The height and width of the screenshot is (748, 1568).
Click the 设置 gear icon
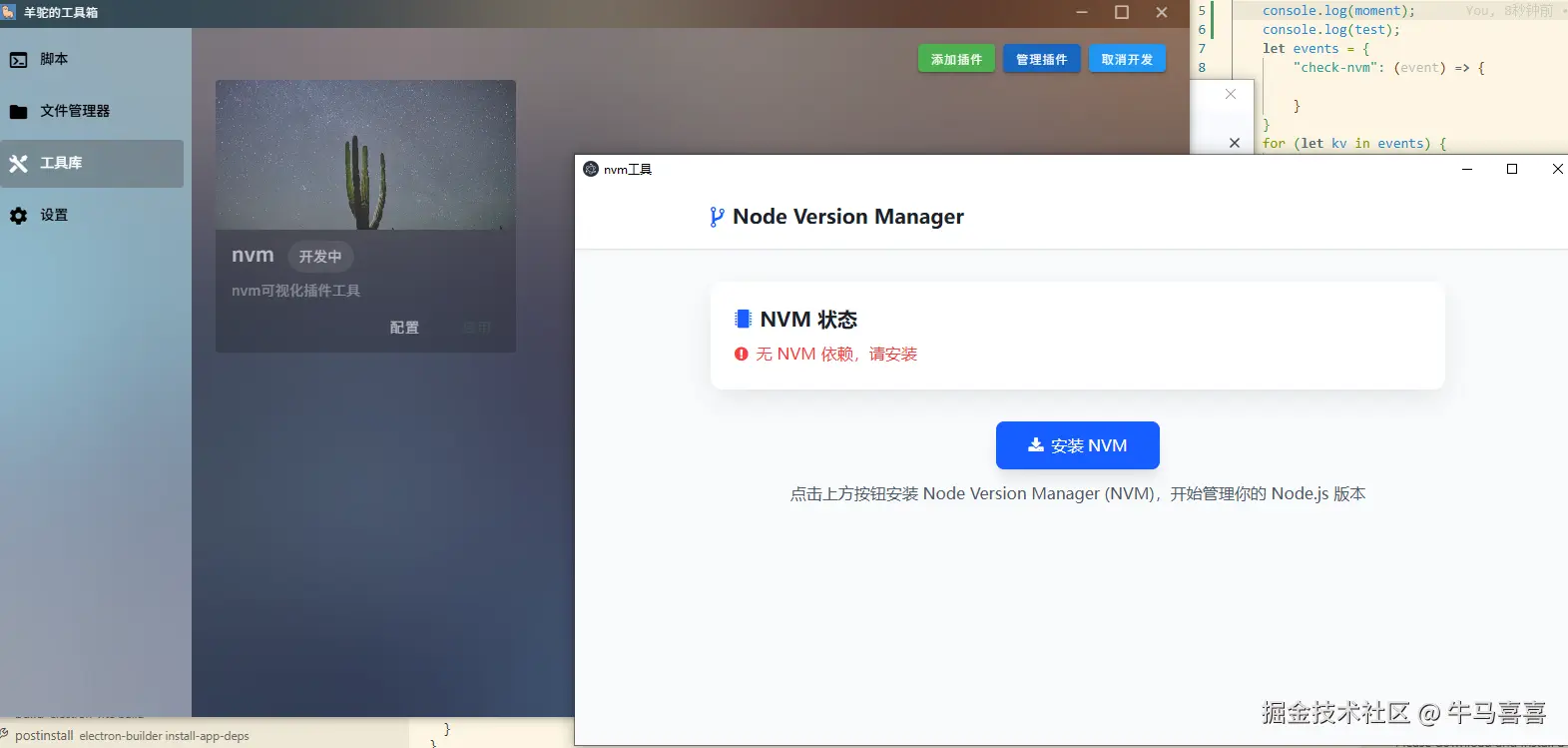[x=18, y=216]
